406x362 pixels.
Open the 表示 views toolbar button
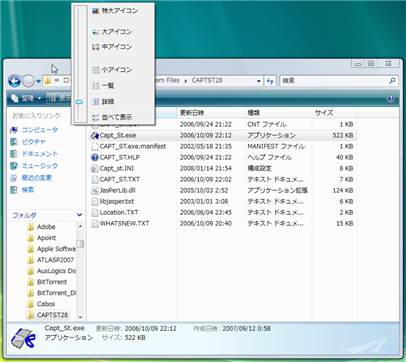tap(59, 98)
